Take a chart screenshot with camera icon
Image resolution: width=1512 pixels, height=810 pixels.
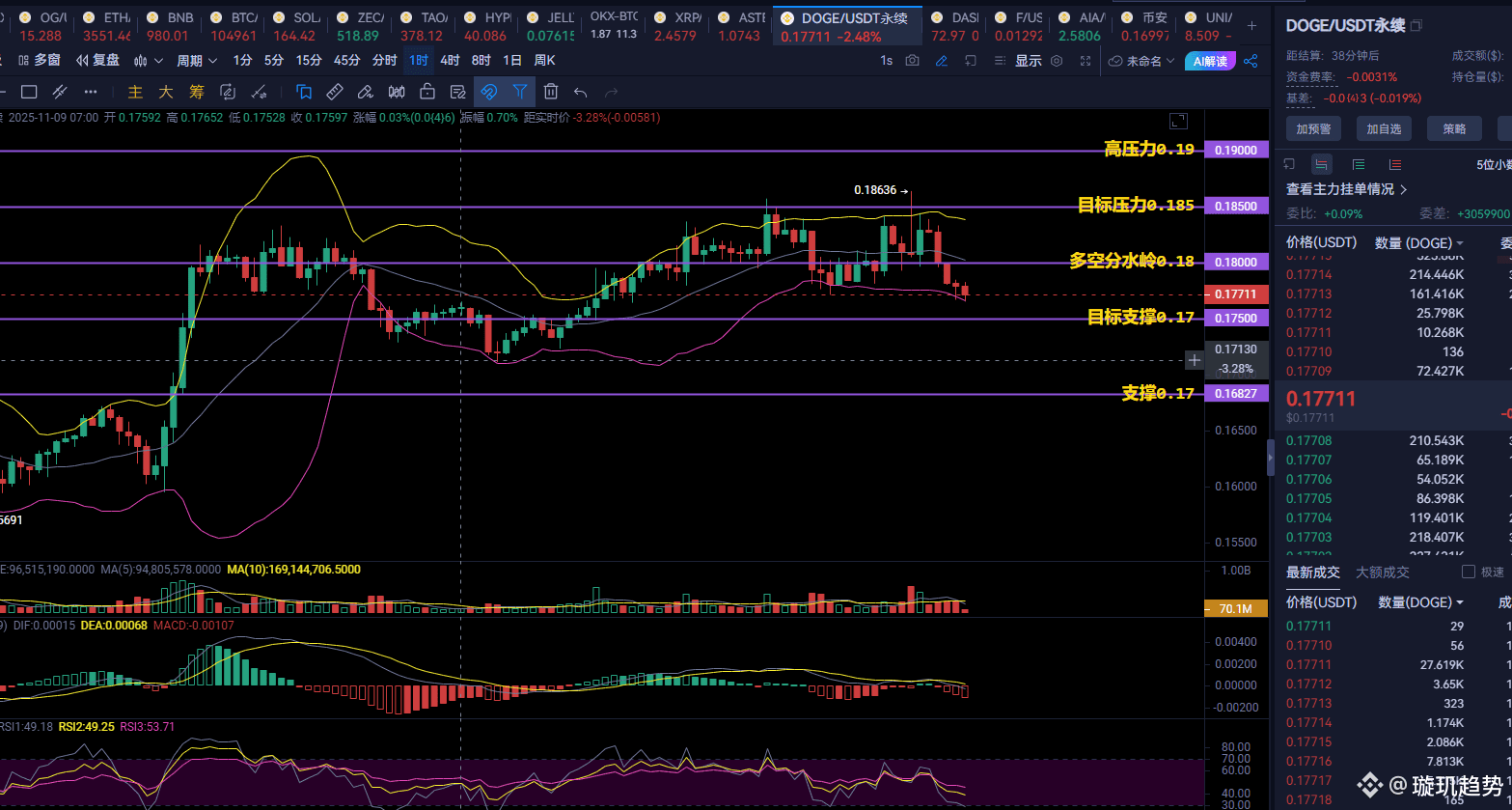coord(913,61)
